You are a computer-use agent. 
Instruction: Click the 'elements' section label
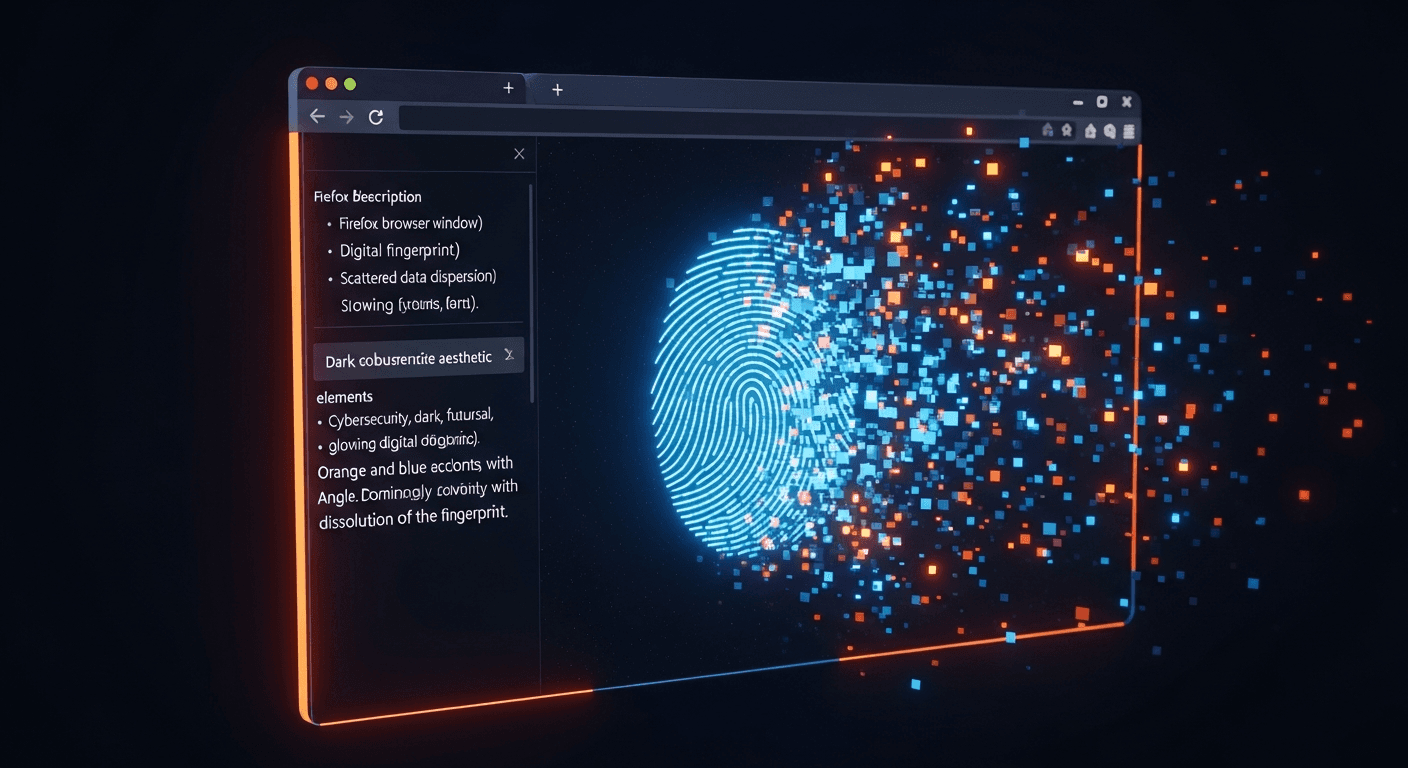pyautogui.click(x=344, y=397)
